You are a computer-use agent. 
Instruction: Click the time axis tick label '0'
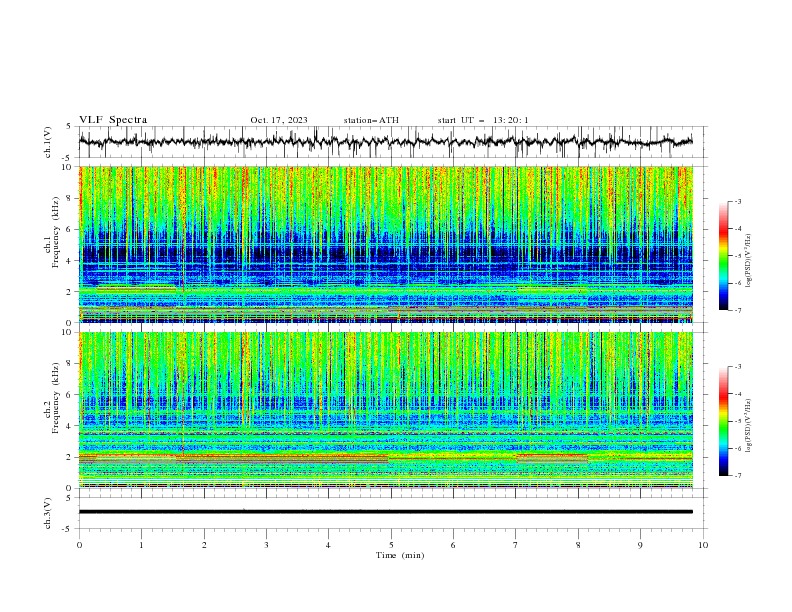coord(79,545)
